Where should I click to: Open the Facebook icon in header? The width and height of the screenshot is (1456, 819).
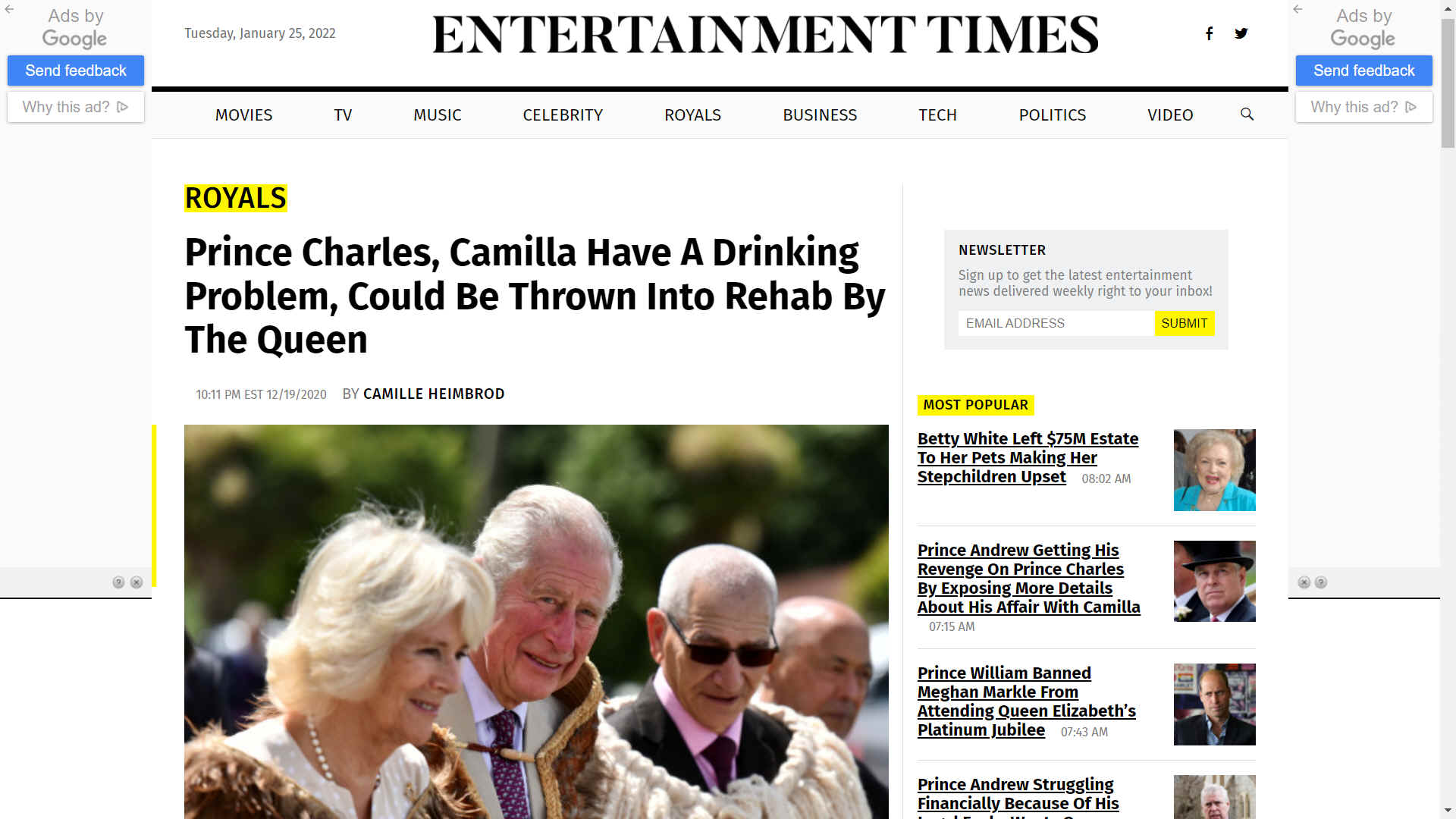tap(1210, 33)
